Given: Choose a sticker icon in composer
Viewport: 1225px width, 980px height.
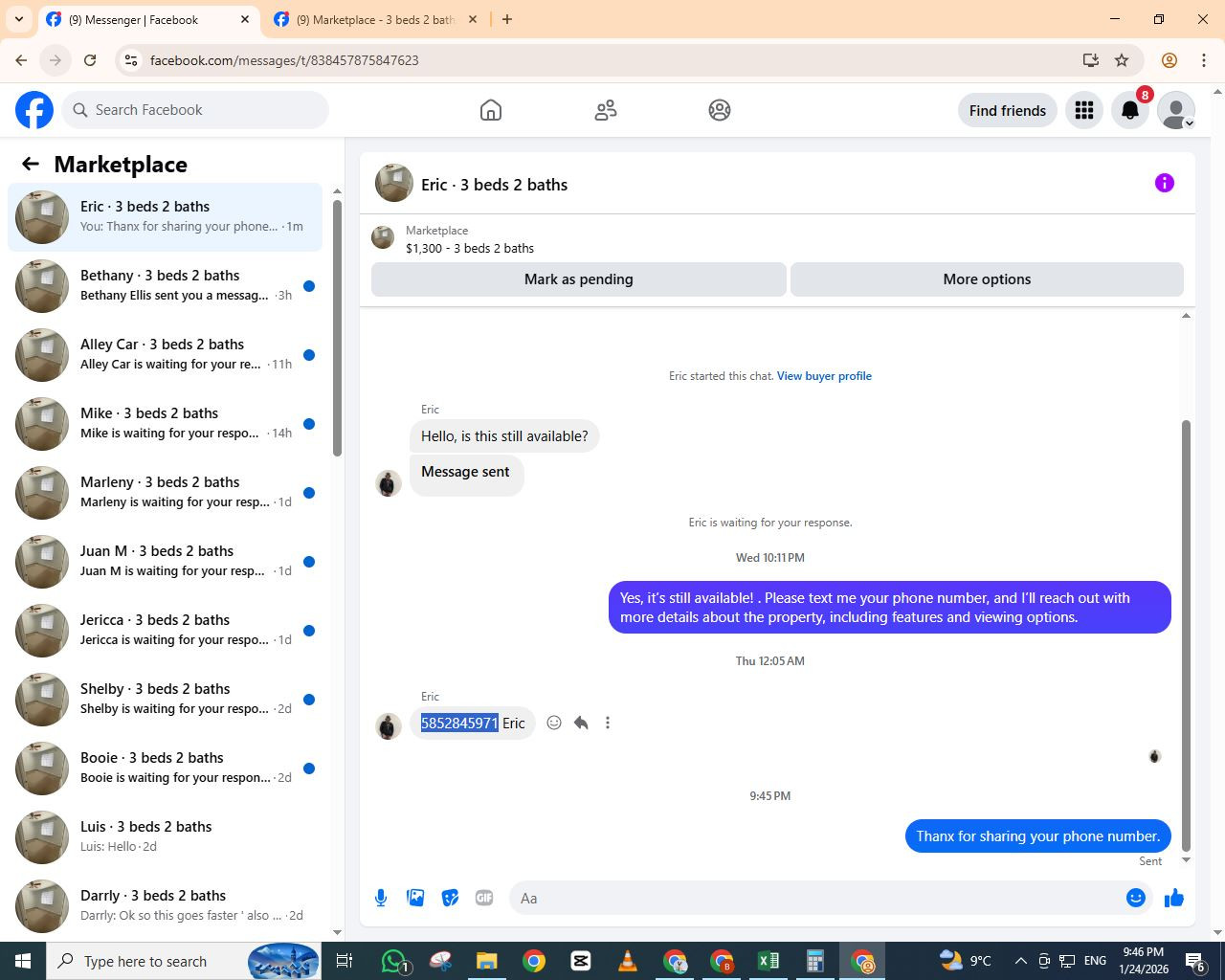Looking at the screenshot, I should (450, 898).
